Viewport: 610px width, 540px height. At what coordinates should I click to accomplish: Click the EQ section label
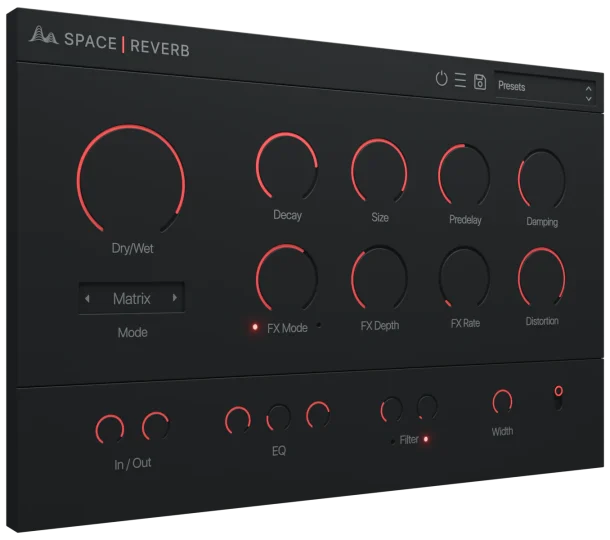(x=279, y=451)
